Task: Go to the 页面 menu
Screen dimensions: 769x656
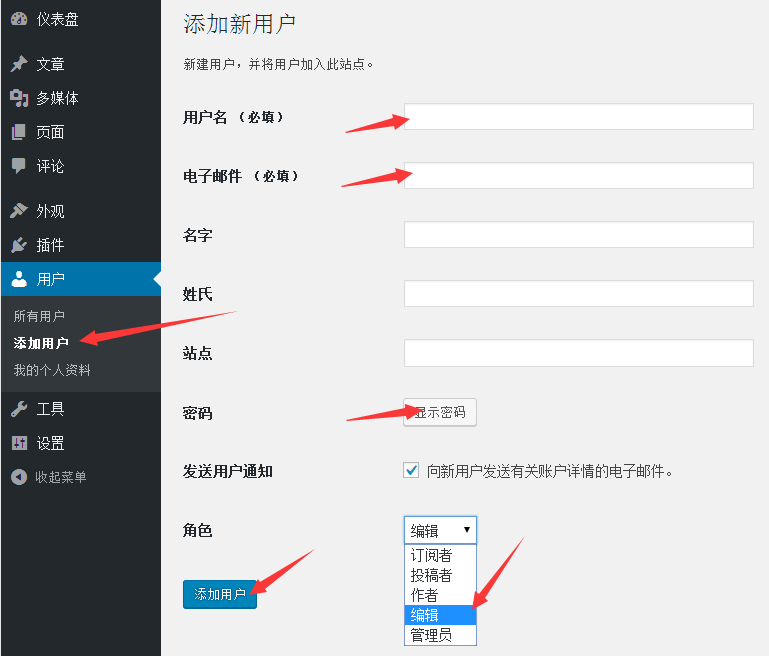Action: click(x=81, y=132)
